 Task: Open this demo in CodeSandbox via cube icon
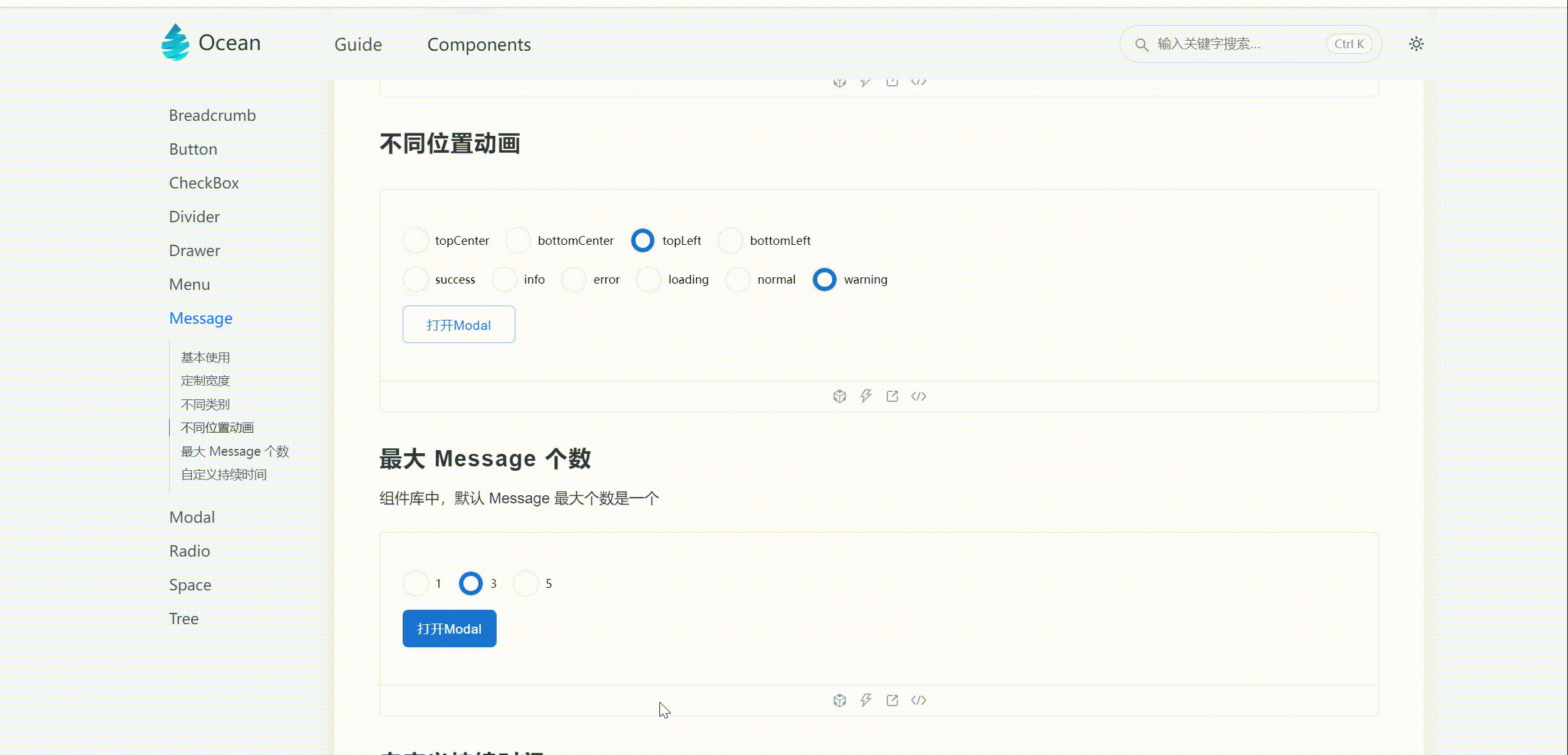[x=838, y=396]
